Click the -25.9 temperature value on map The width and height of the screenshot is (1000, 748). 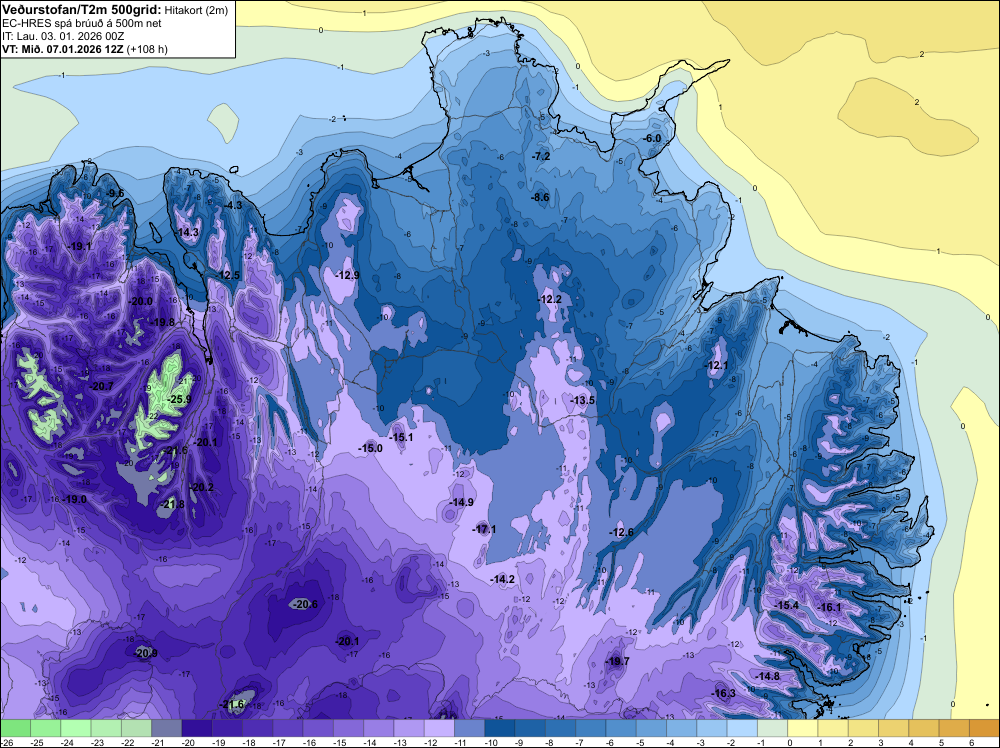pos(179,399)
